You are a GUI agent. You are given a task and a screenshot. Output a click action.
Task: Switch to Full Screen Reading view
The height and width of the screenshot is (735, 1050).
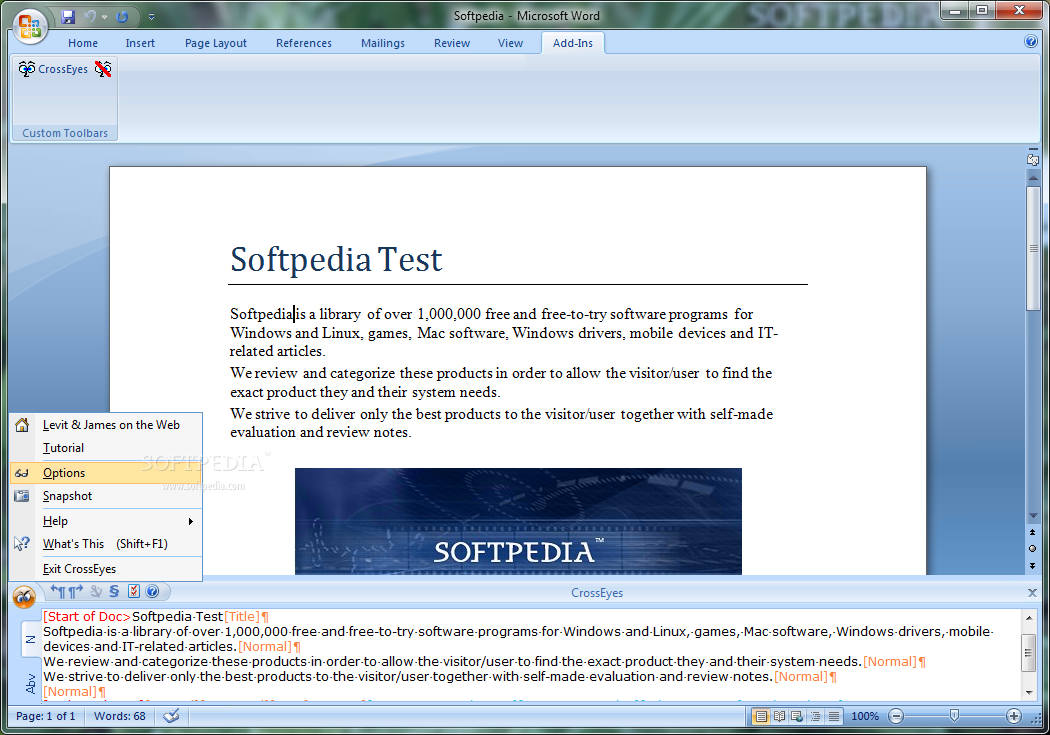(x=779, y=716)
